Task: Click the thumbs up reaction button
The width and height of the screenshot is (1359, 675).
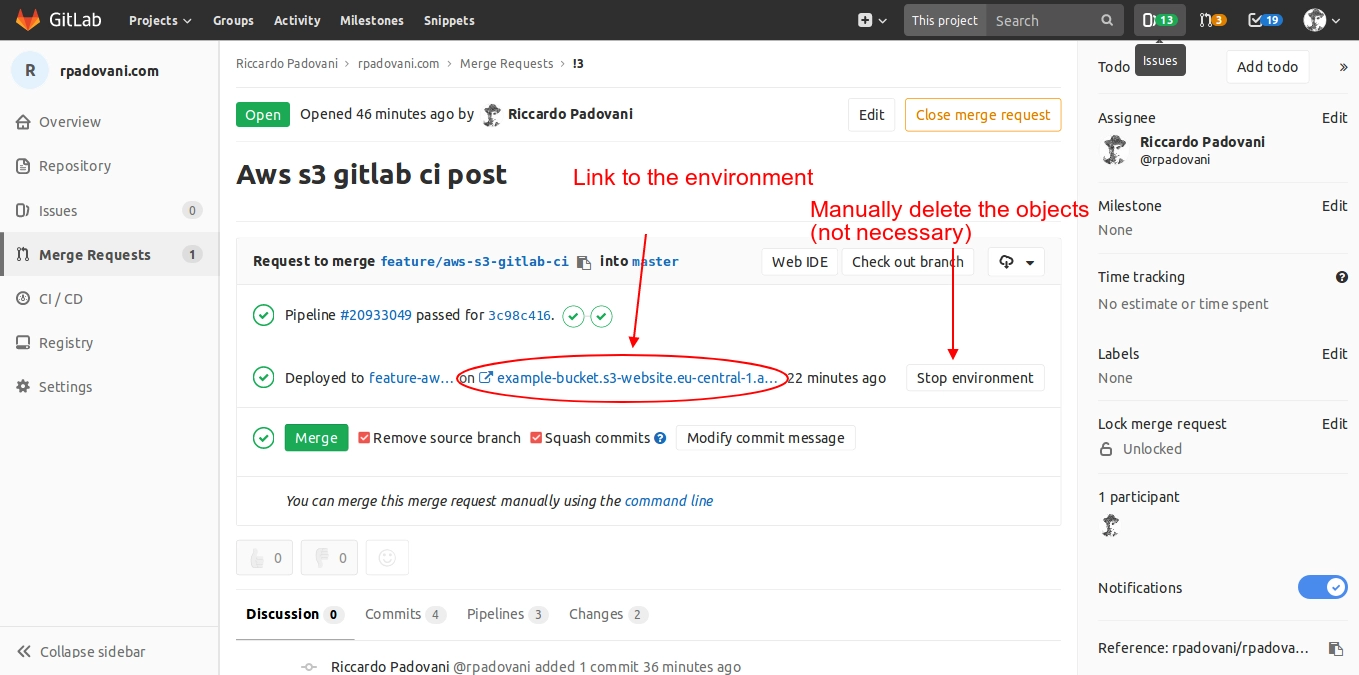Action: [x=264, y=558]
